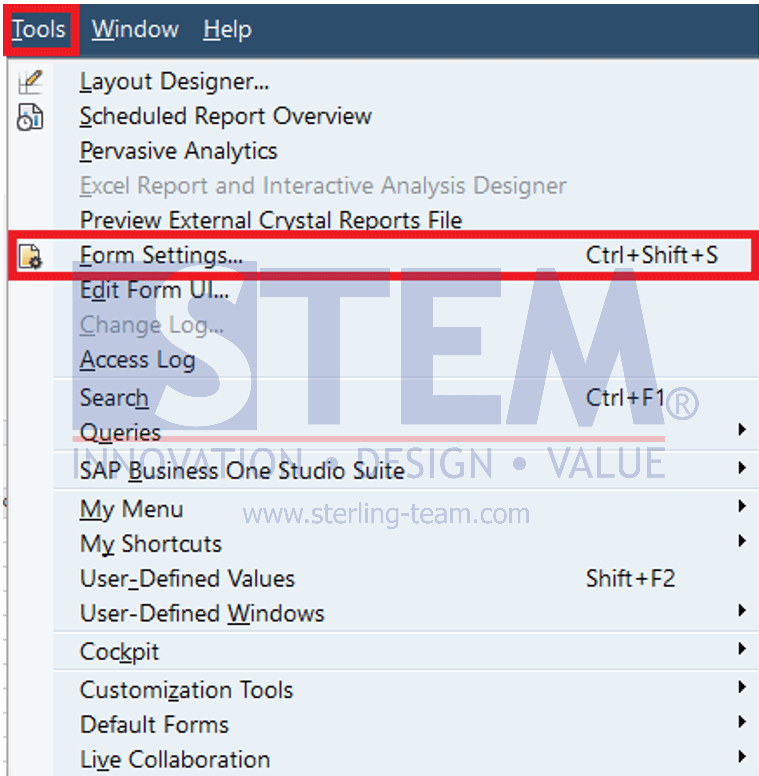Expand SAP Business One Studio Suite submenu arrow
759x776 pixels.
point(742,468)
